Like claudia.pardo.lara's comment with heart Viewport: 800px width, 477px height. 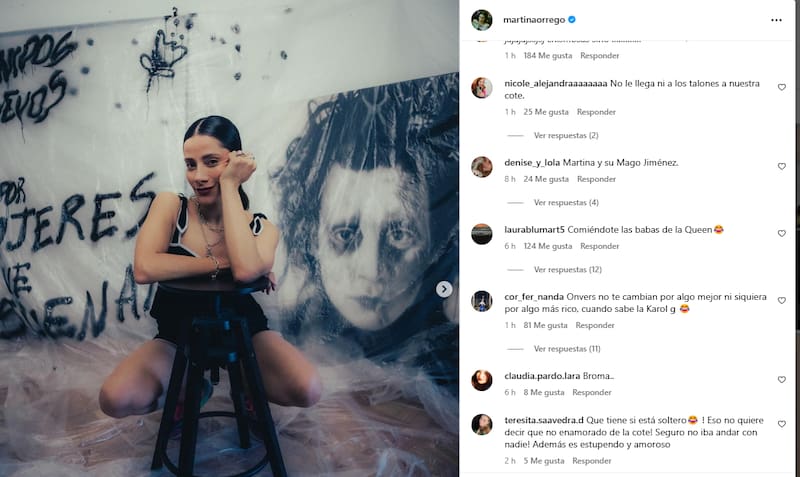point(782,380)
